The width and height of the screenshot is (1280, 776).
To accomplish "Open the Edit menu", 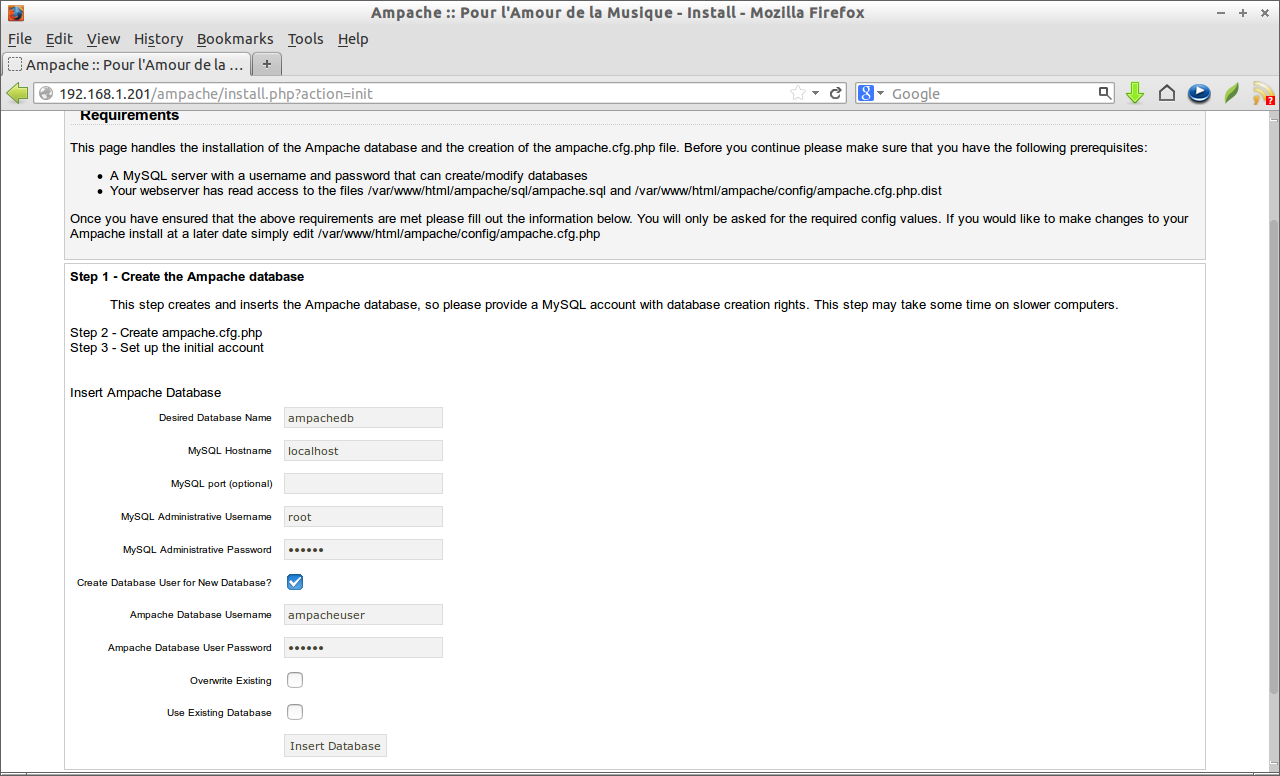I will pos(59,39).
